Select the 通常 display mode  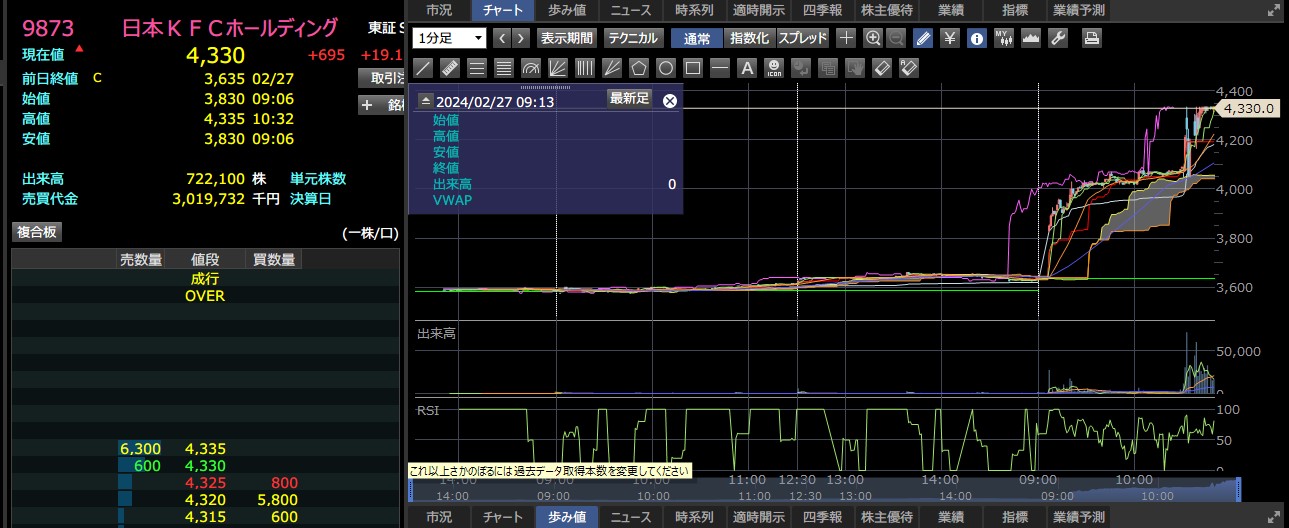(697, 38)
